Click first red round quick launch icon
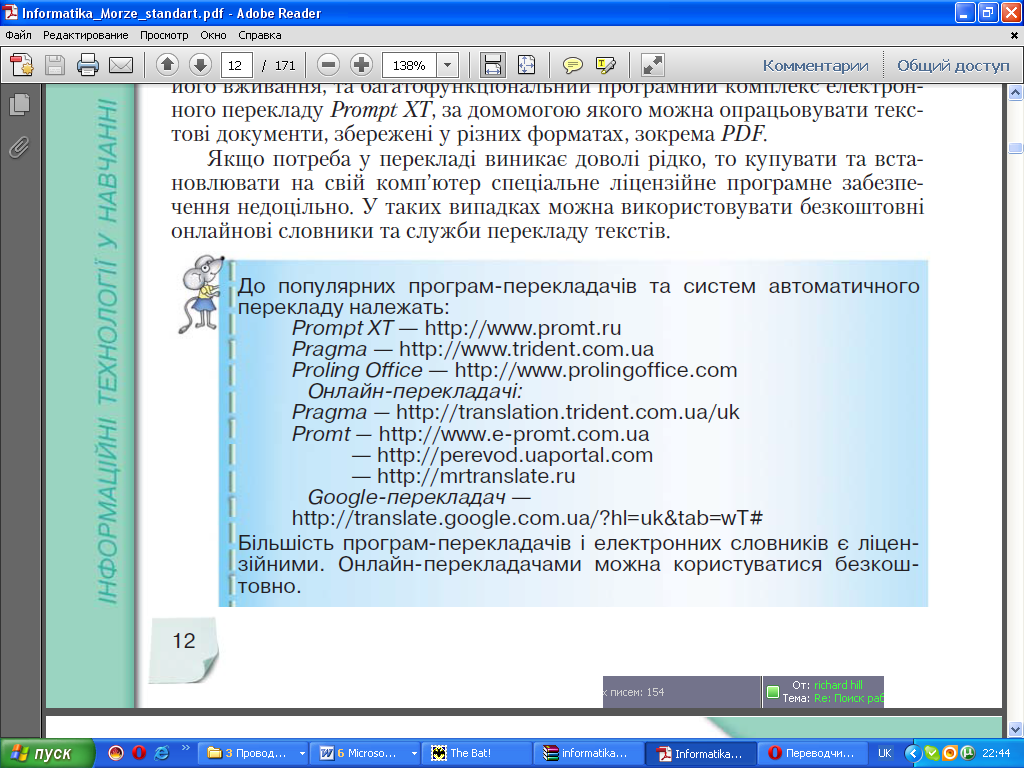The width and height of the screenshot is (1024, 768). [x=116, y=753]
